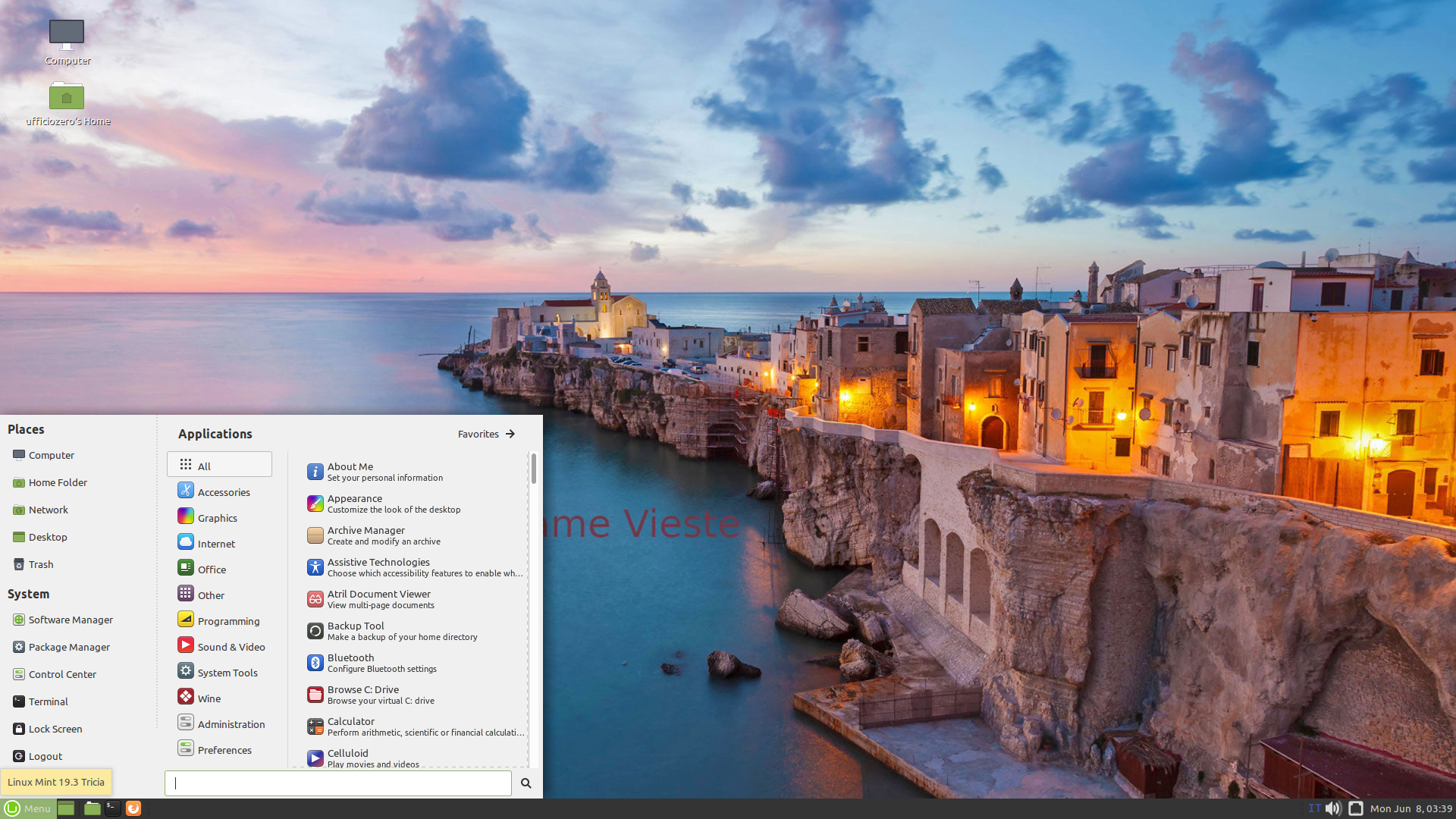Select the Programming category icon
The image size is (1456, 819).
(186, 620)
